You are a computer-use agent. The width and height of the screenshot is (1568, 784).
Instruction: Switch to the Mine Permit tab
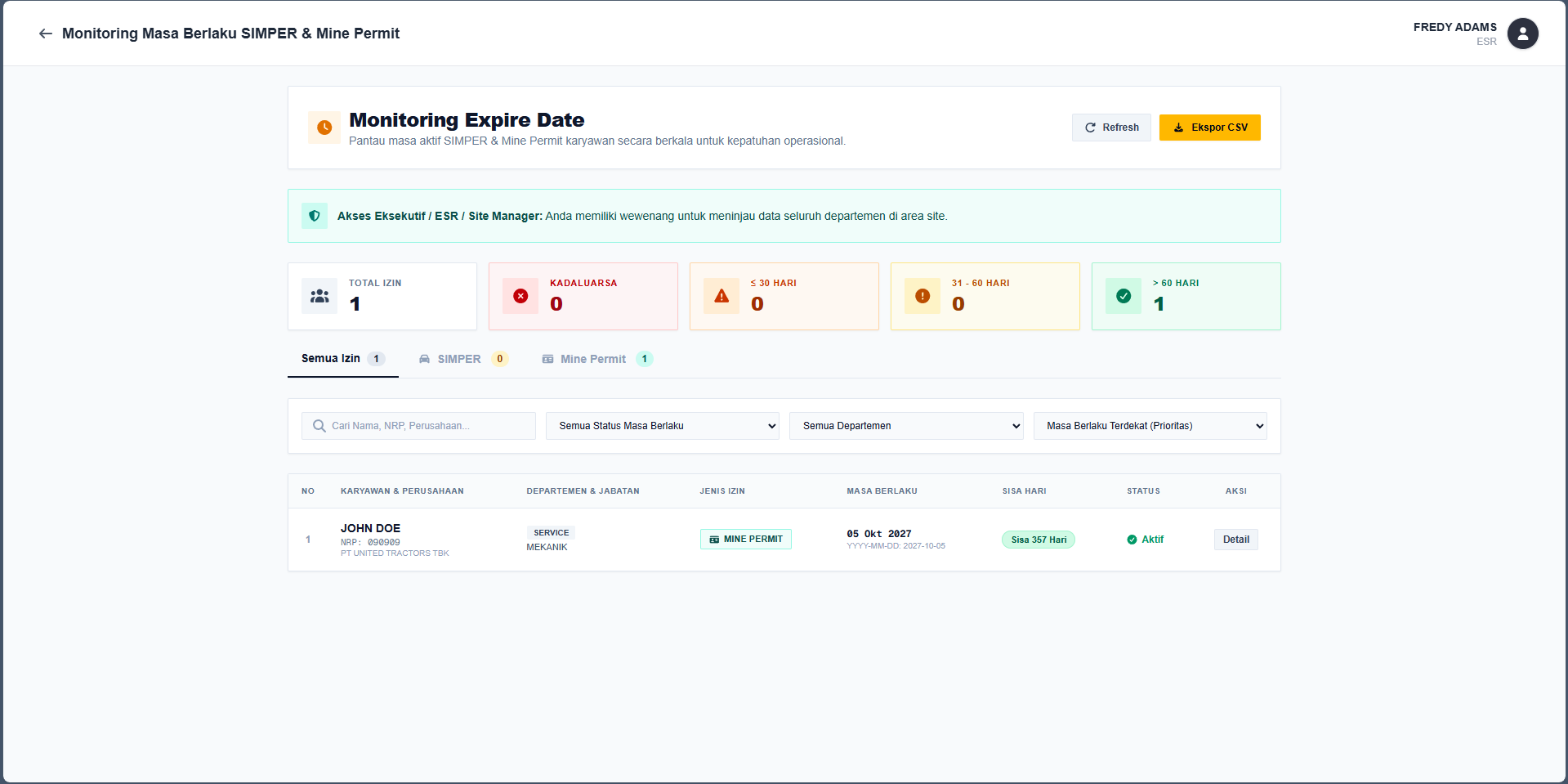click(597, 359)
